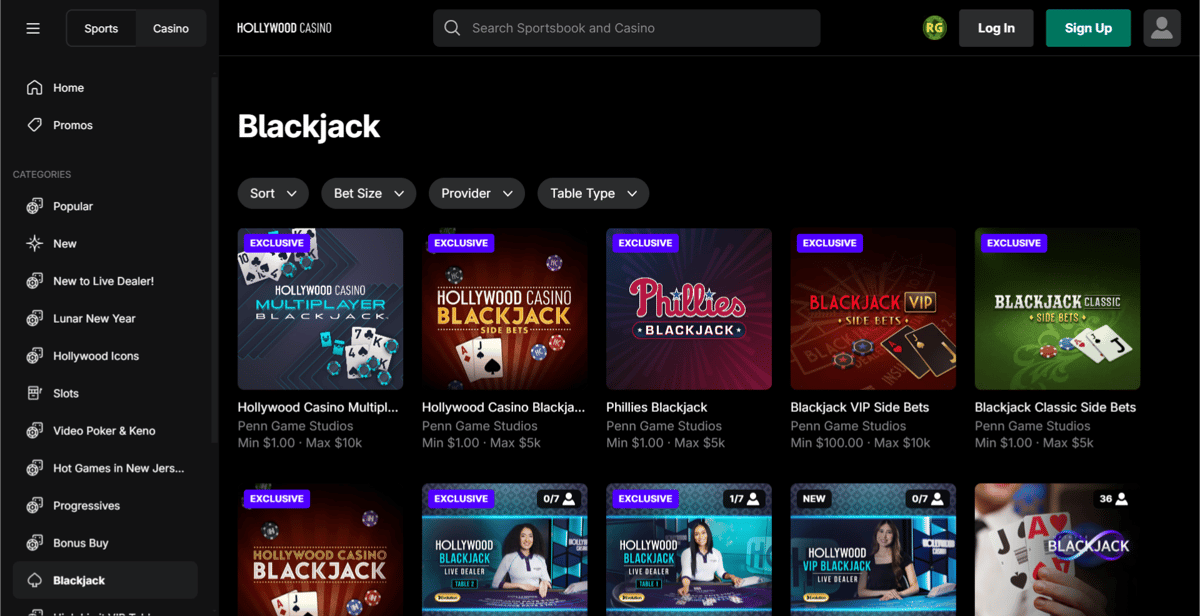
Task: Click the Progressives category icon
Action: 35,506
